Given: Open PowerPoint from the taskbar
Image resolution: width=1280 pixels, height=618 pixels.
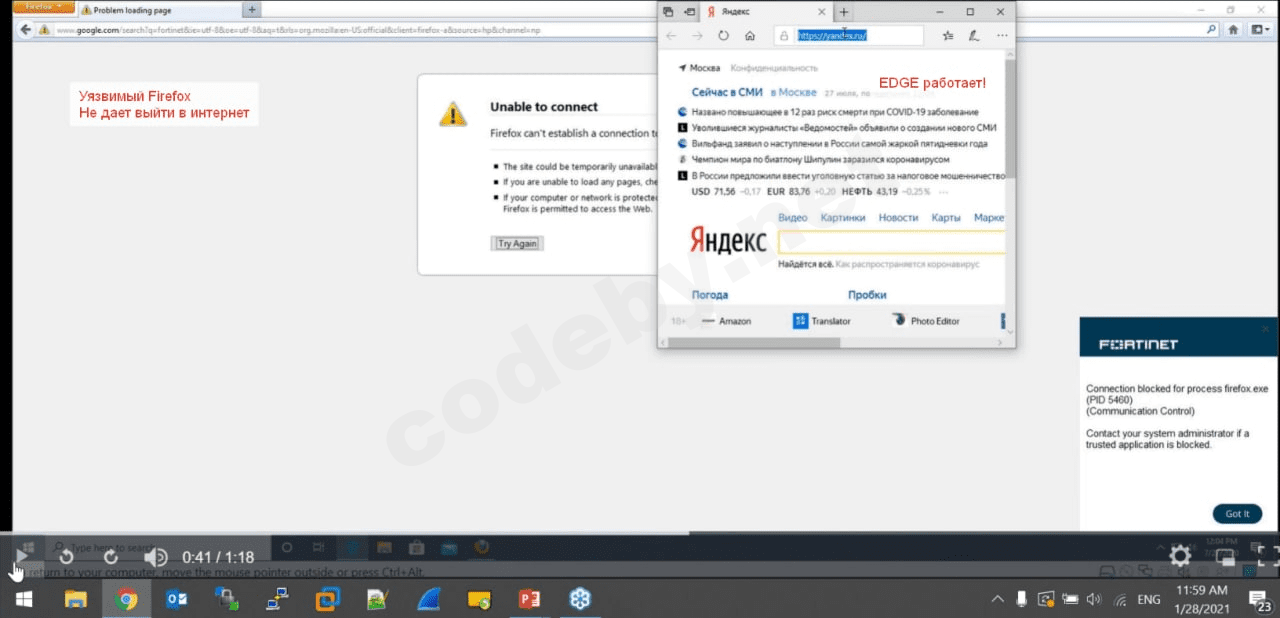Looking at the screenshot, I should 529,600.
